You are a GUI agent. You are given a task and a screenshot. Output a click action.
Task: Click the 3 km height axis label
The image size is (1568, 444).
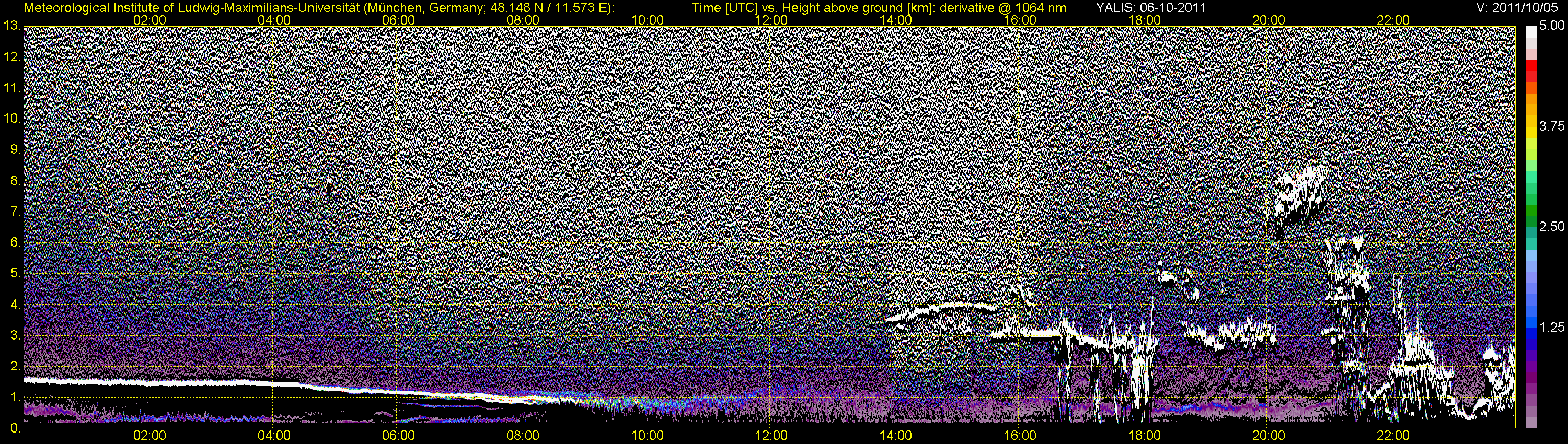click(15, 336)
